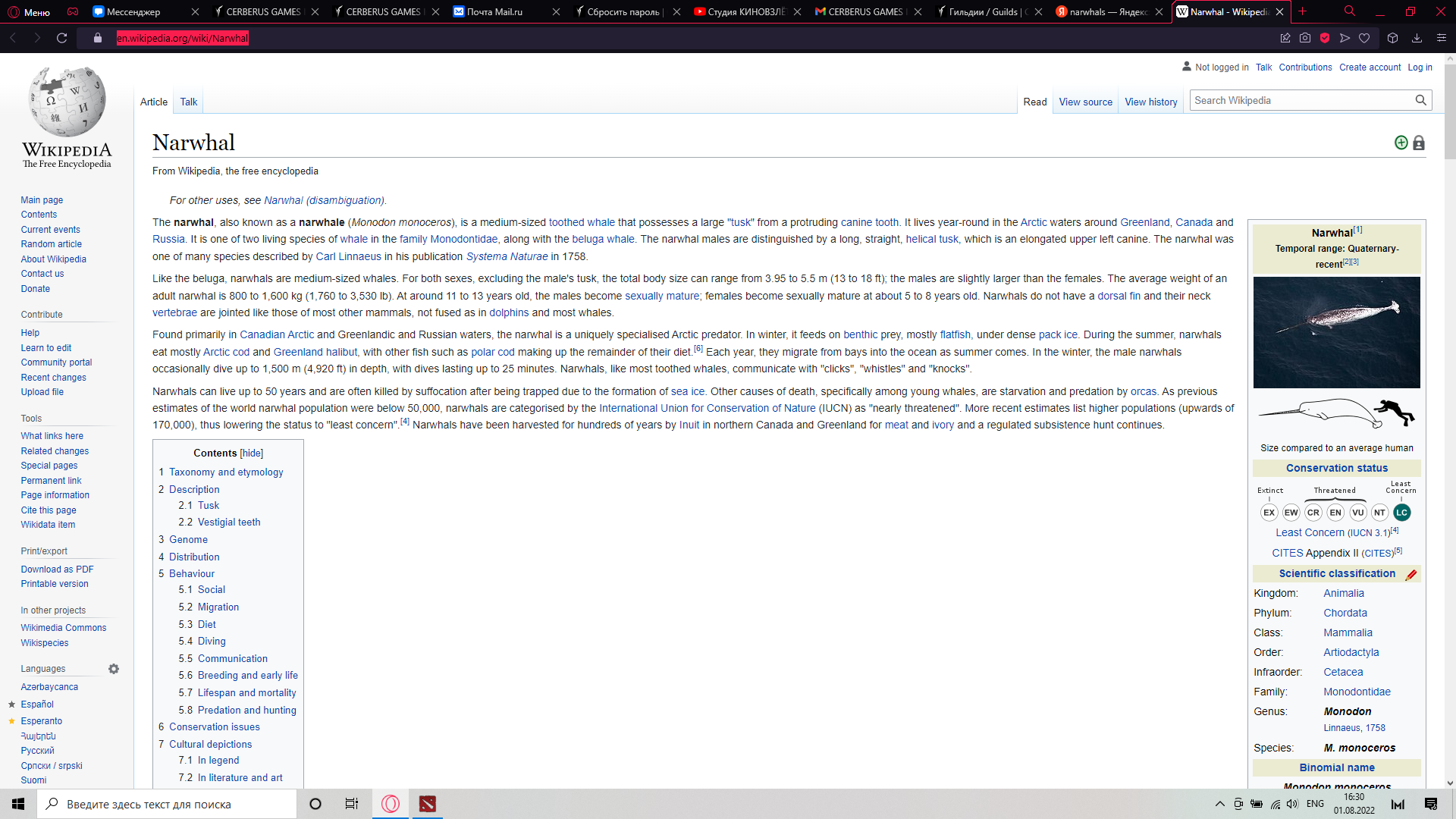1456x819 pixels.
Task: Open Русский language version
Action: click(x=38, y=751)
